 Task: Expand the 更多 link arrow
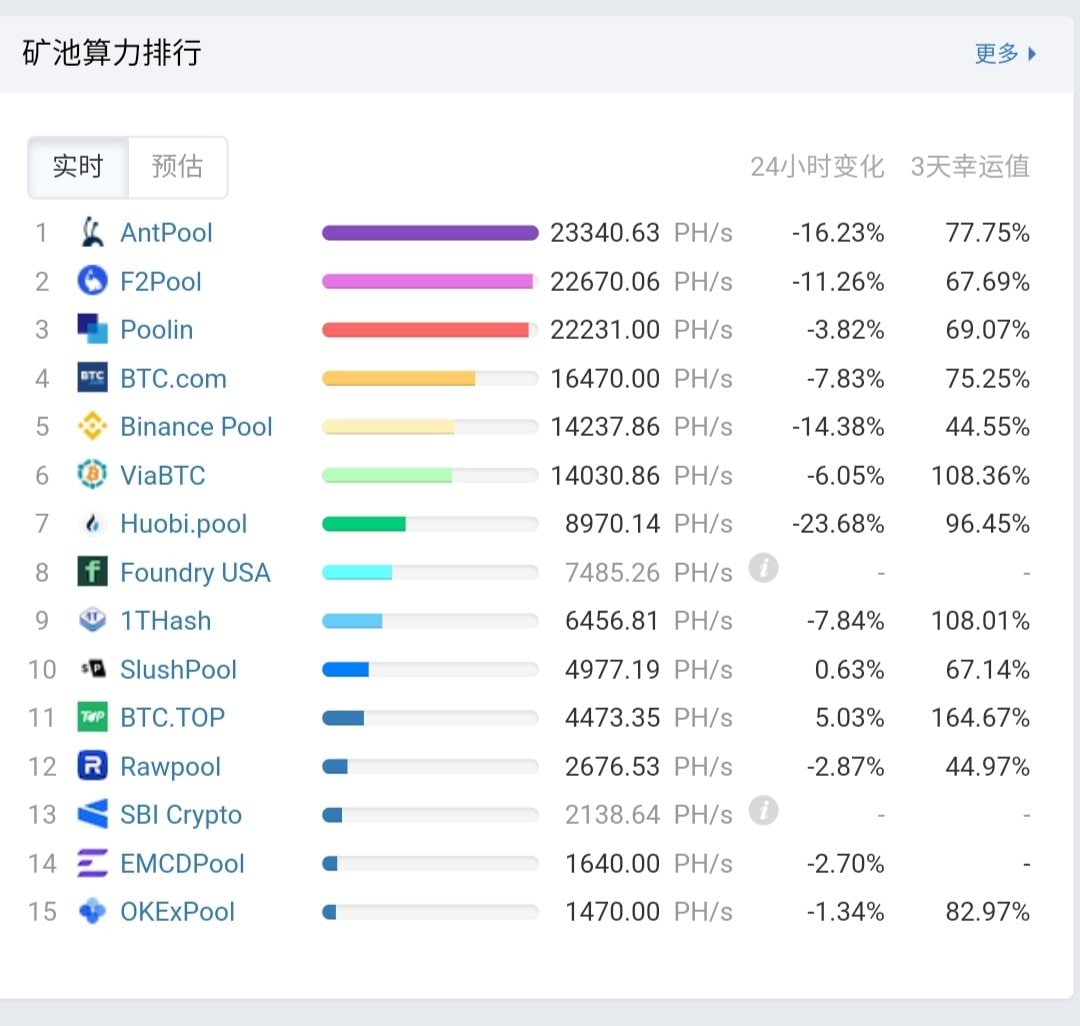1032,54
